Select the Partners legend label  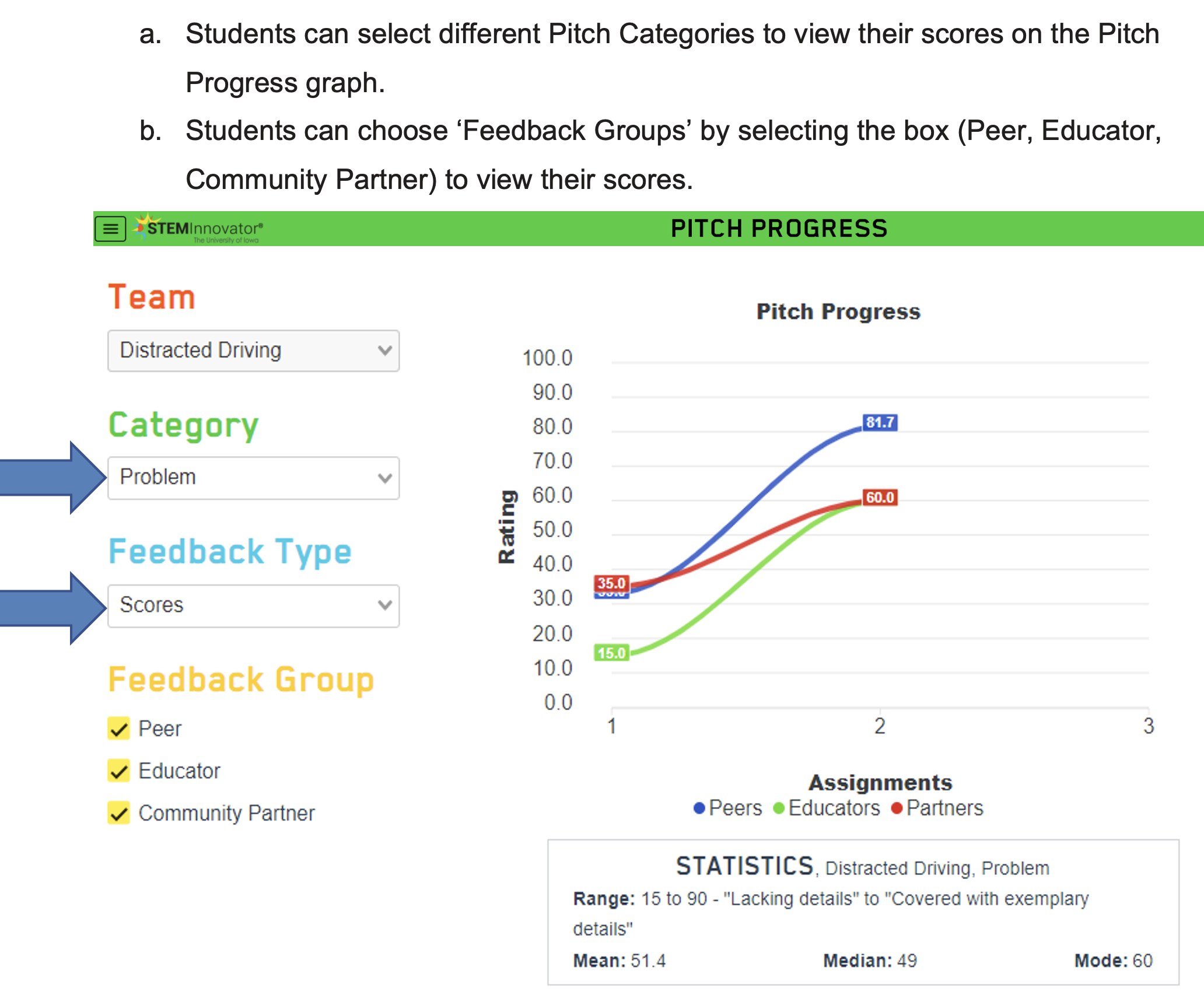944,808
